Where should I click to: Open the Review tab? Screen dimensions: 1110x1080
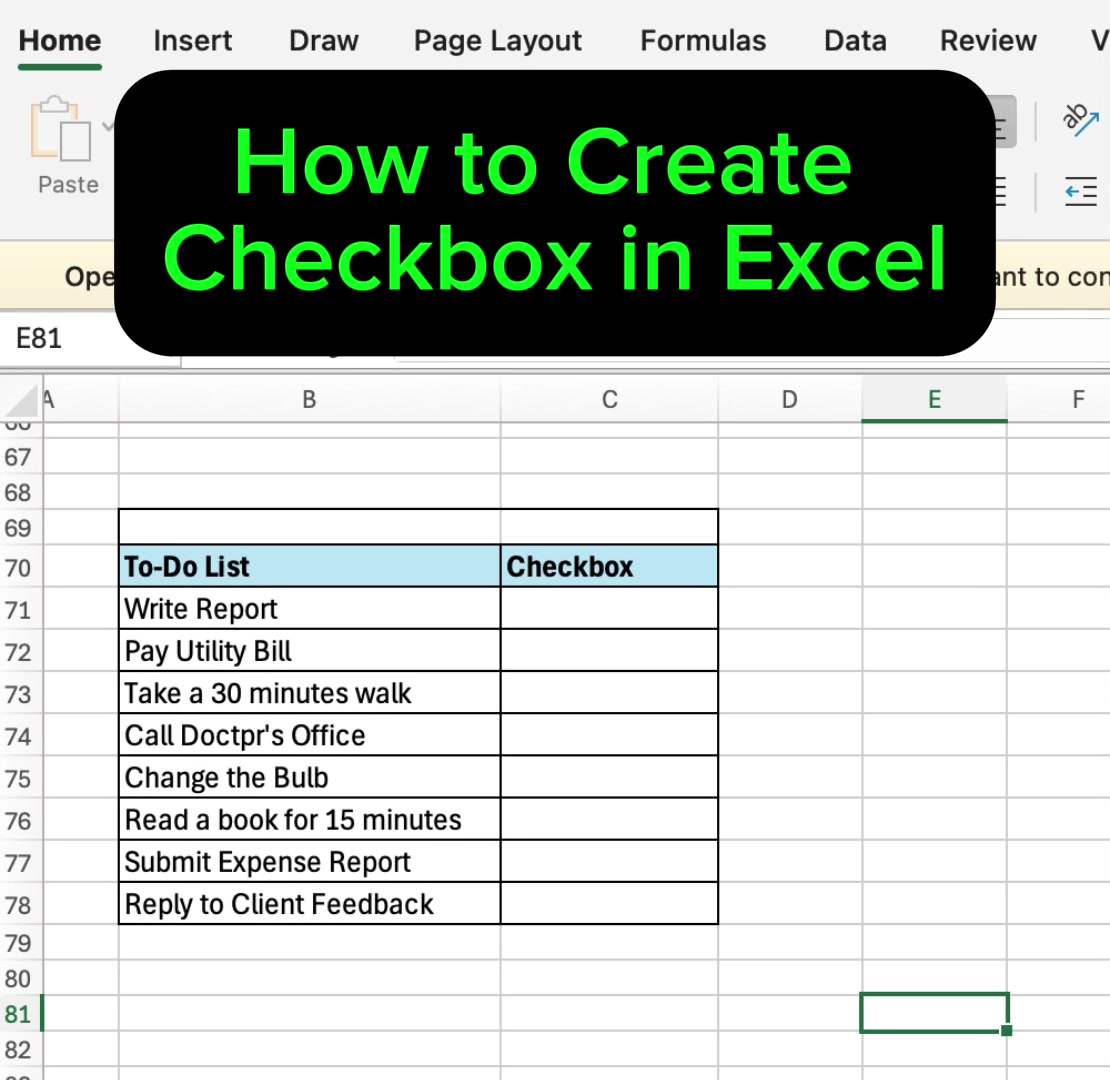(988, 40)
